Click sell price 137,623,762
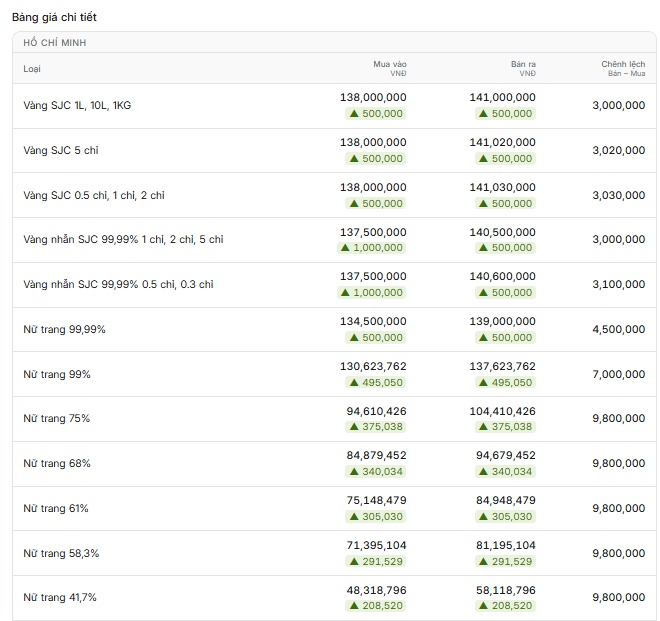660x621 pixels. pyautogui.click(x=503, y=367)
